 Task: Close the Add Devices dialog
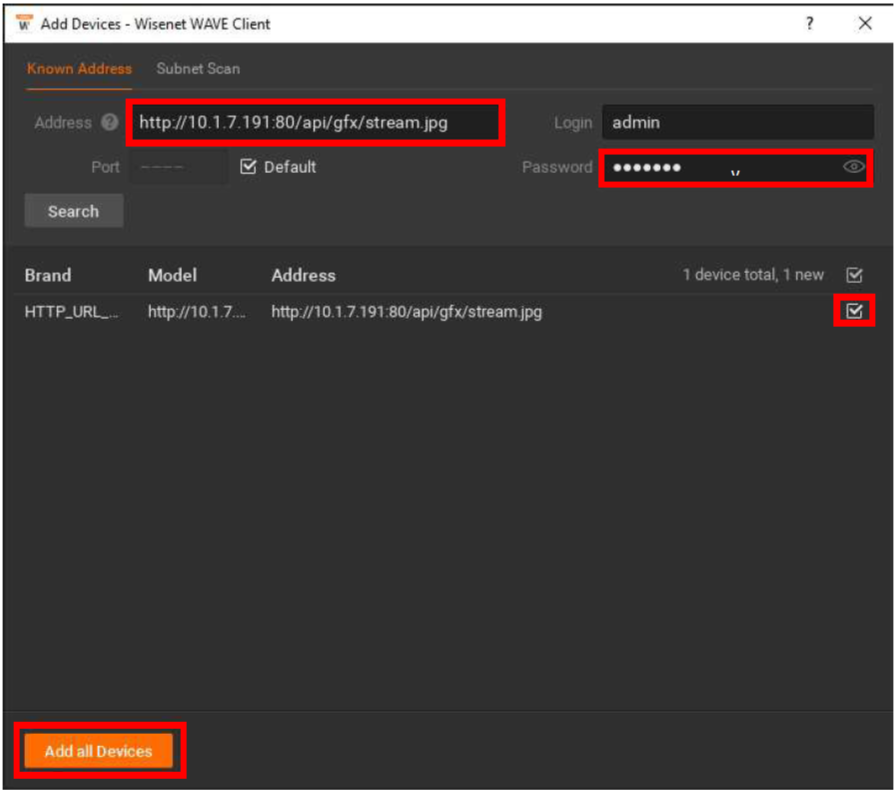coord(865,23)
